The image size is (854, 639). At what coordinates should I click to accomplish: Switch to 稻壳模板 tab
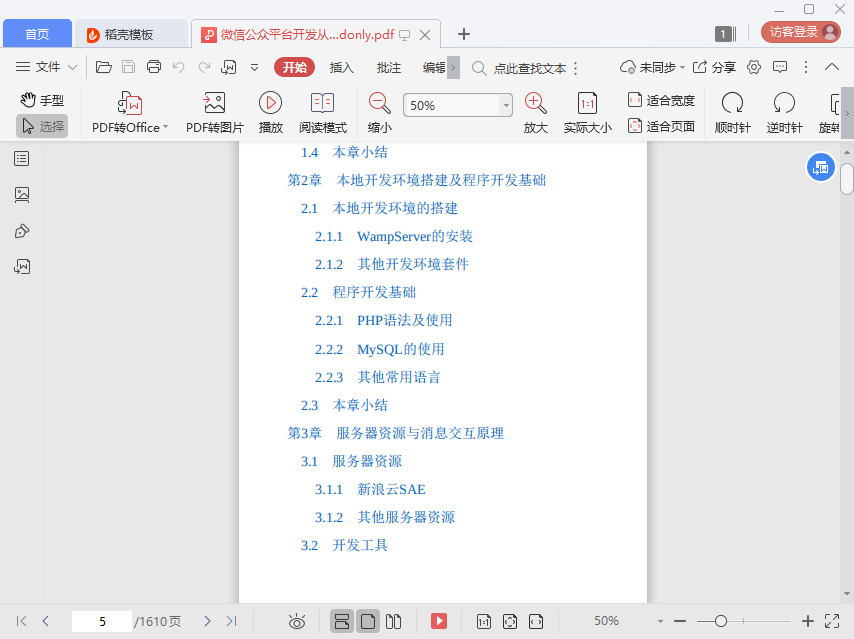coord(131,34)
